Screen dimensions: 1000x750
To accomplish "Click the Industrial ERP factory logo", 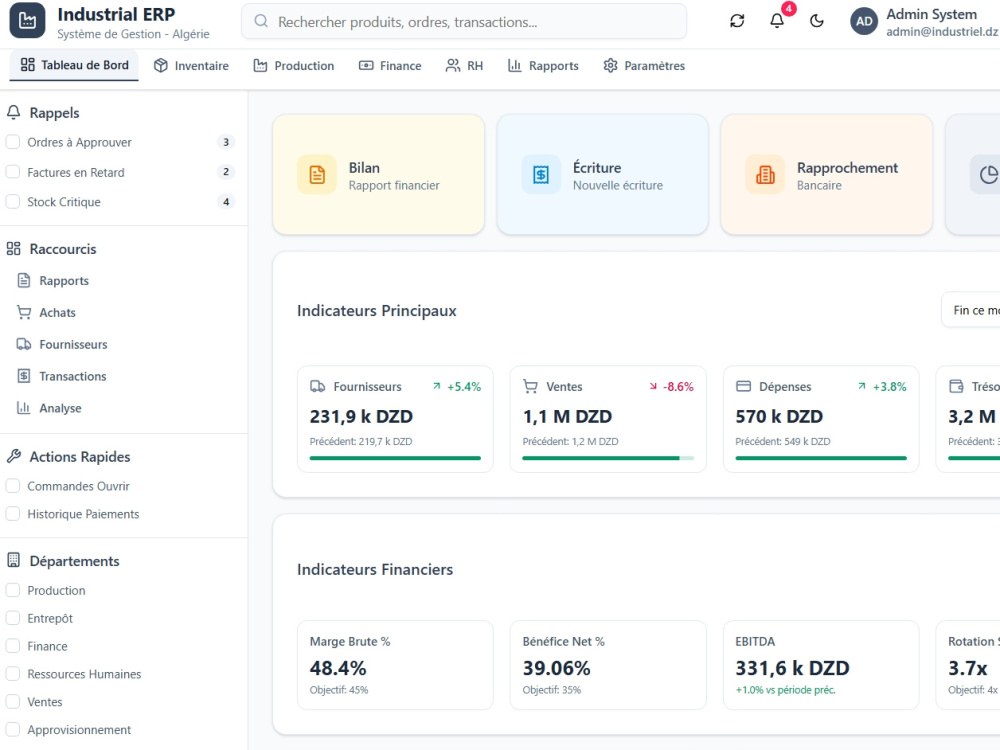I will click(27, 20).
